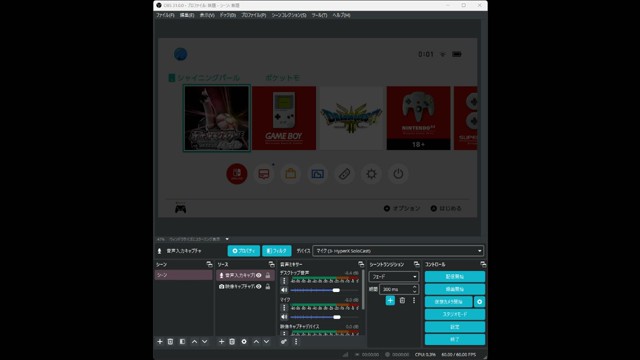Toggle visibility of the 映像キャプチャデバイス source
Viewport: 640px width, 360px height.
(259, 287)
